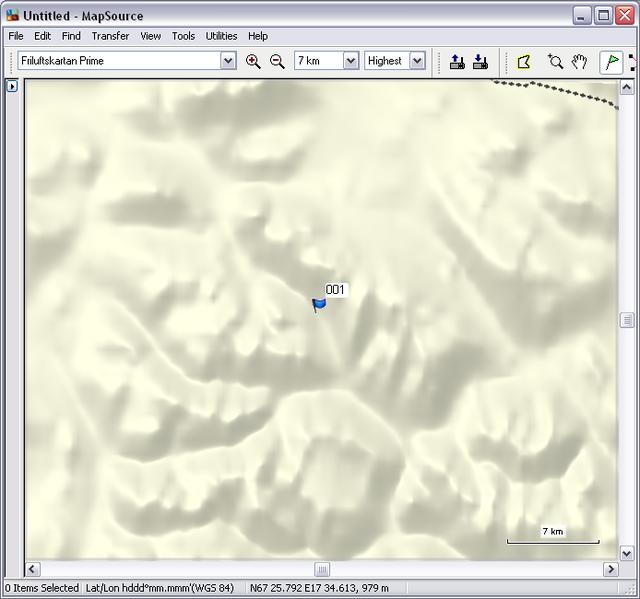The width and height of the screenshot is (640, 599).
Task: Click the scroll down arrow button
Action: click(627, 552)
